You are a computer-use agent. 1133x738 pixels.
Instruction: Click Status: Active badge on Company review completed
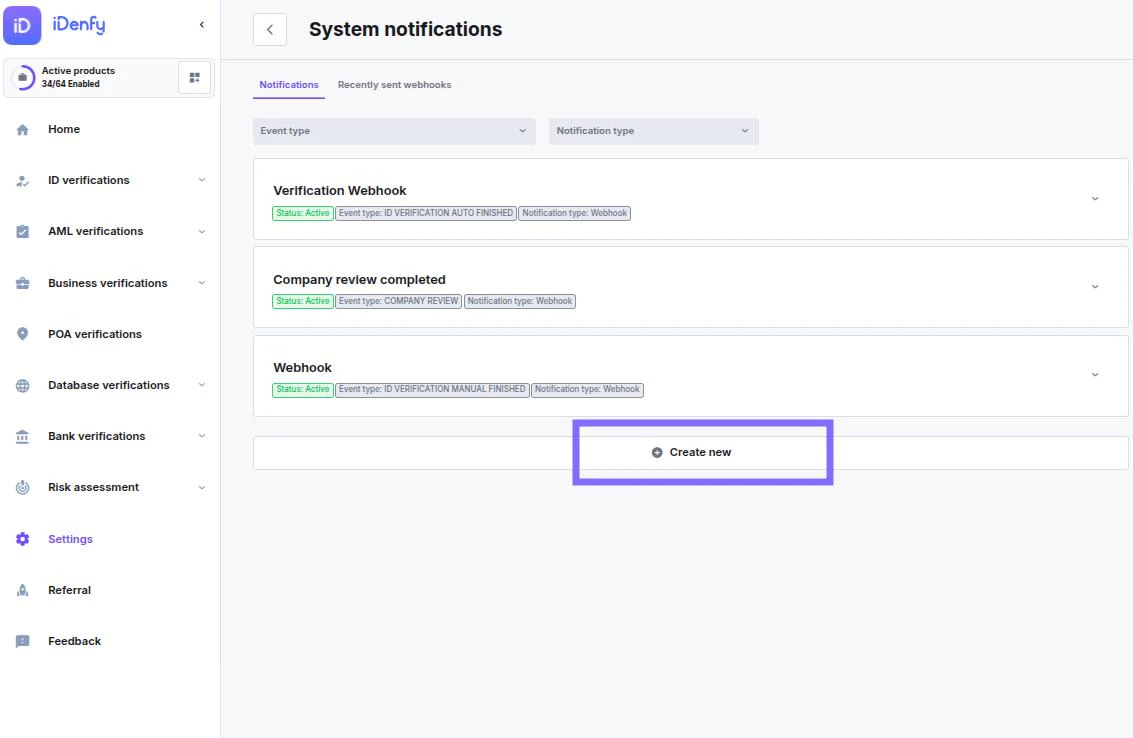point(303,301)
